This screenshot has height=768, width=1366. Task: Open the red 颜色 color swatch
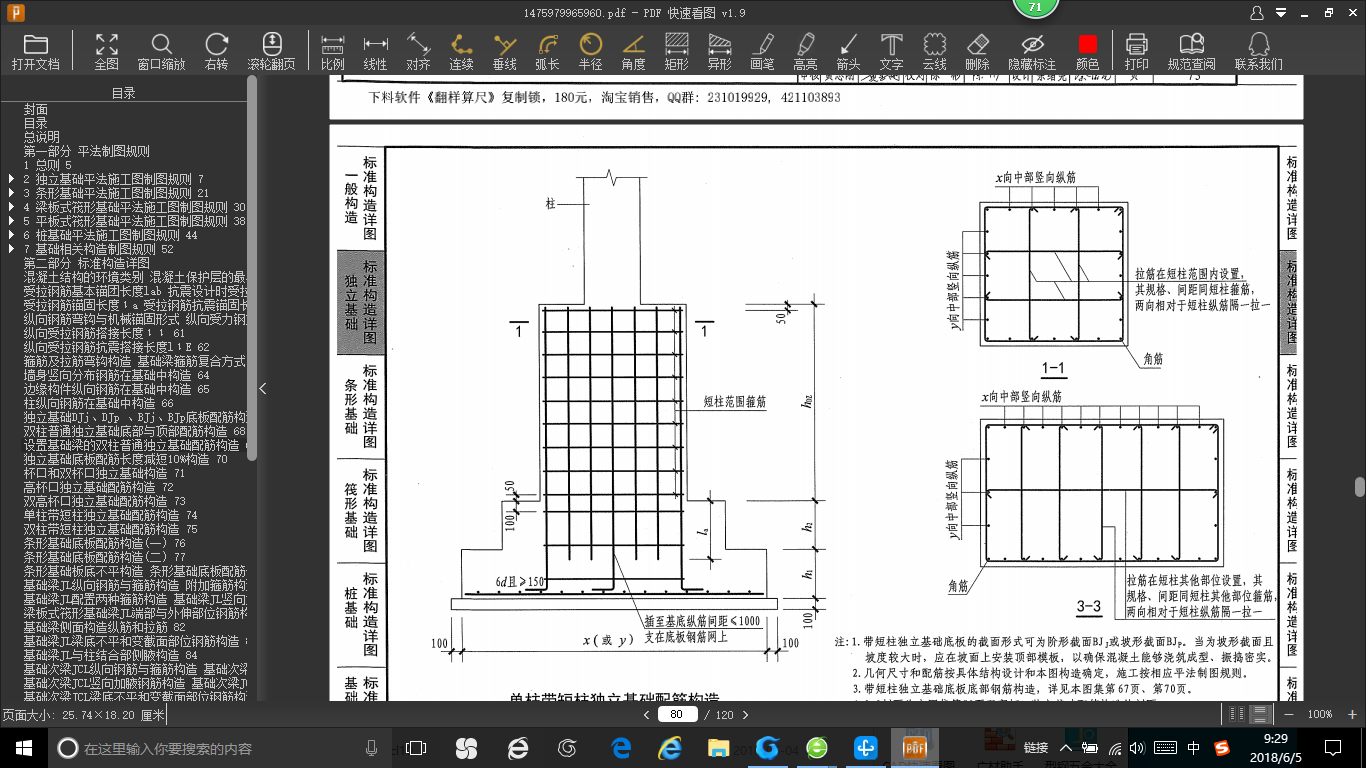(x=1087, y=52)
